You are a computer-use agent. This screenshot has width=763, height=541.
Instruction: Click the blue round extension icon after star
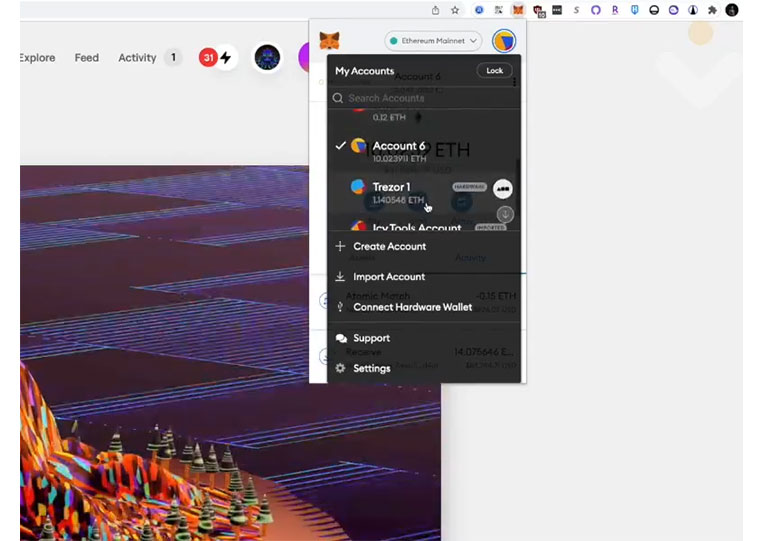click(479, 10)
